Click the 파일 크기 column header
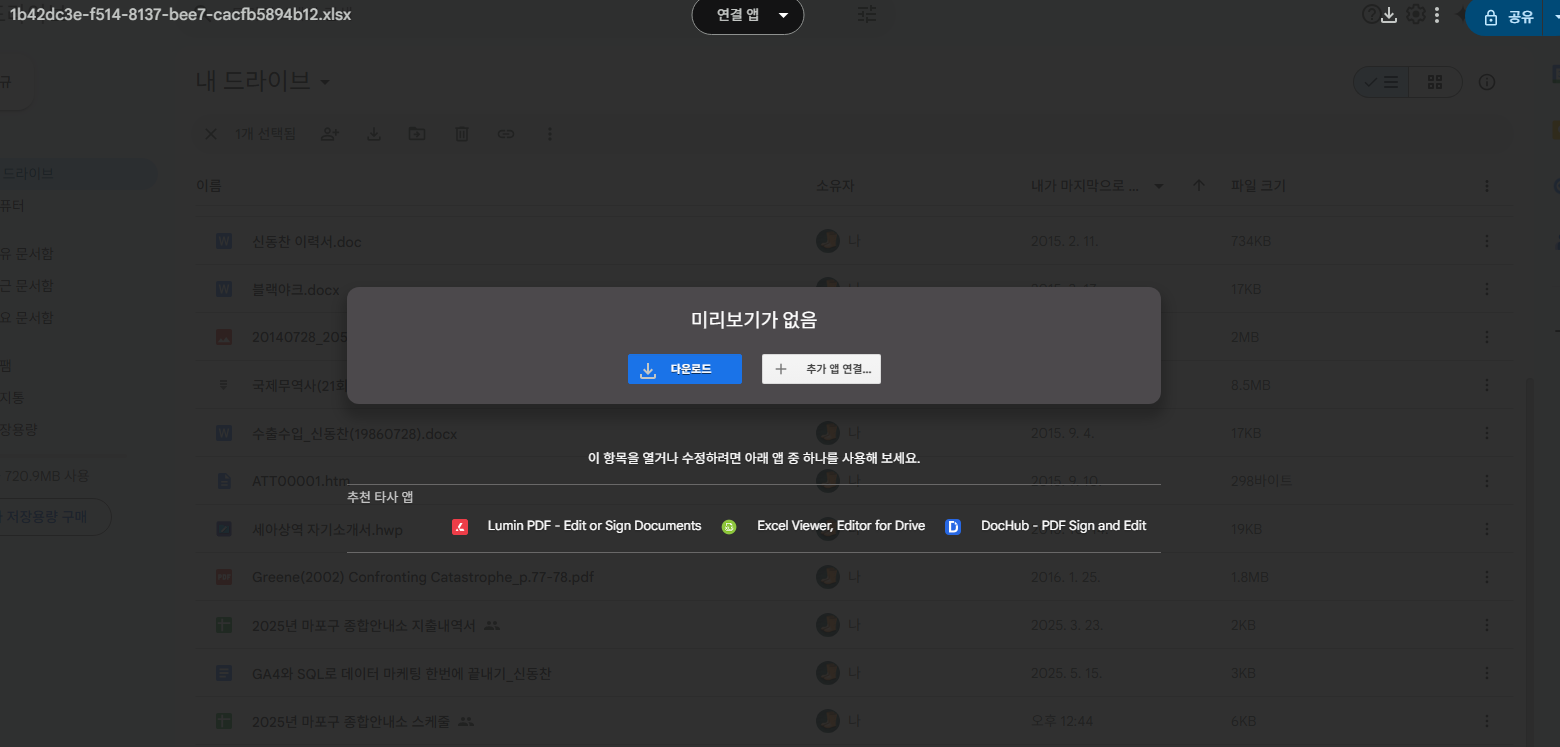1560x747 pixels. click(1258, 186)
